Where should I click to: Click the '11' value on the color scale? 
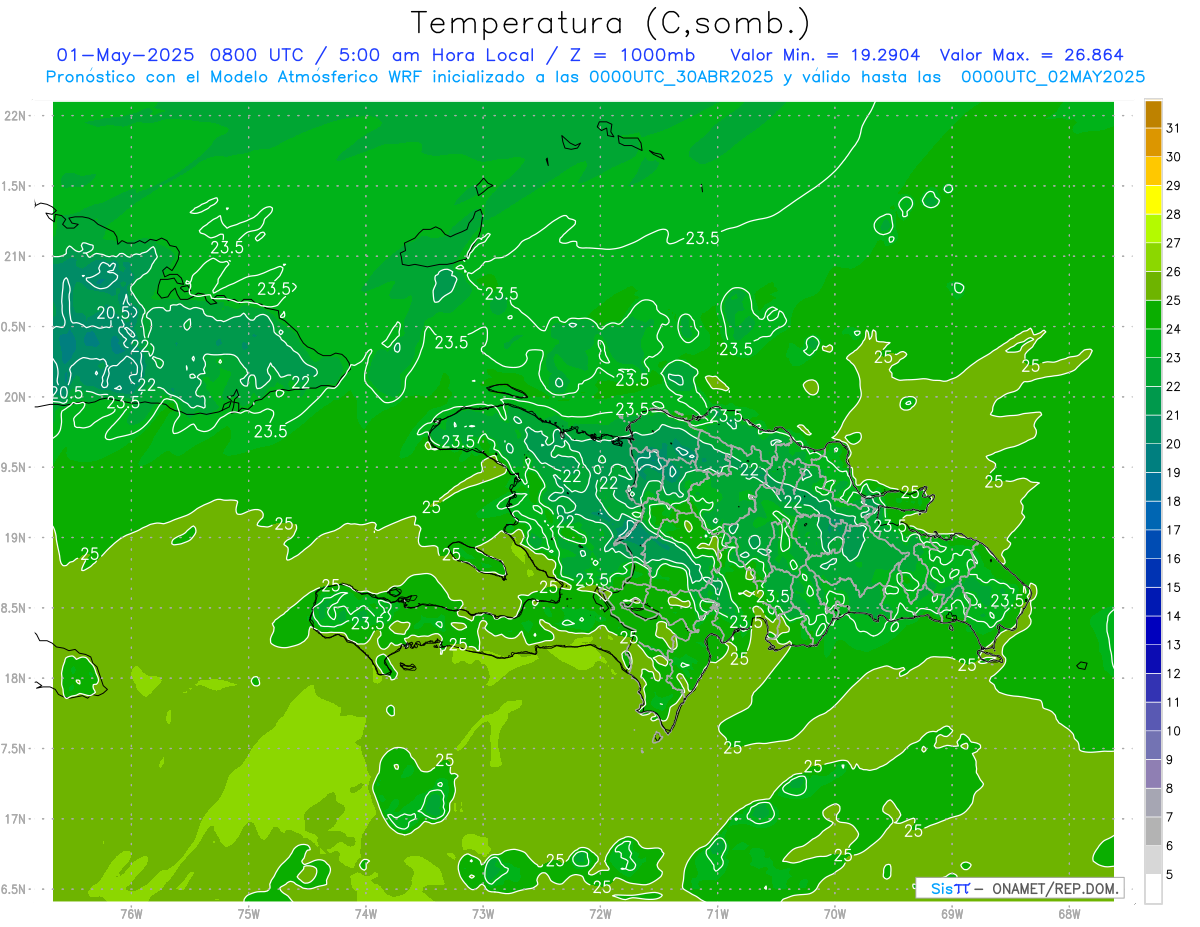click(1174, 702)
